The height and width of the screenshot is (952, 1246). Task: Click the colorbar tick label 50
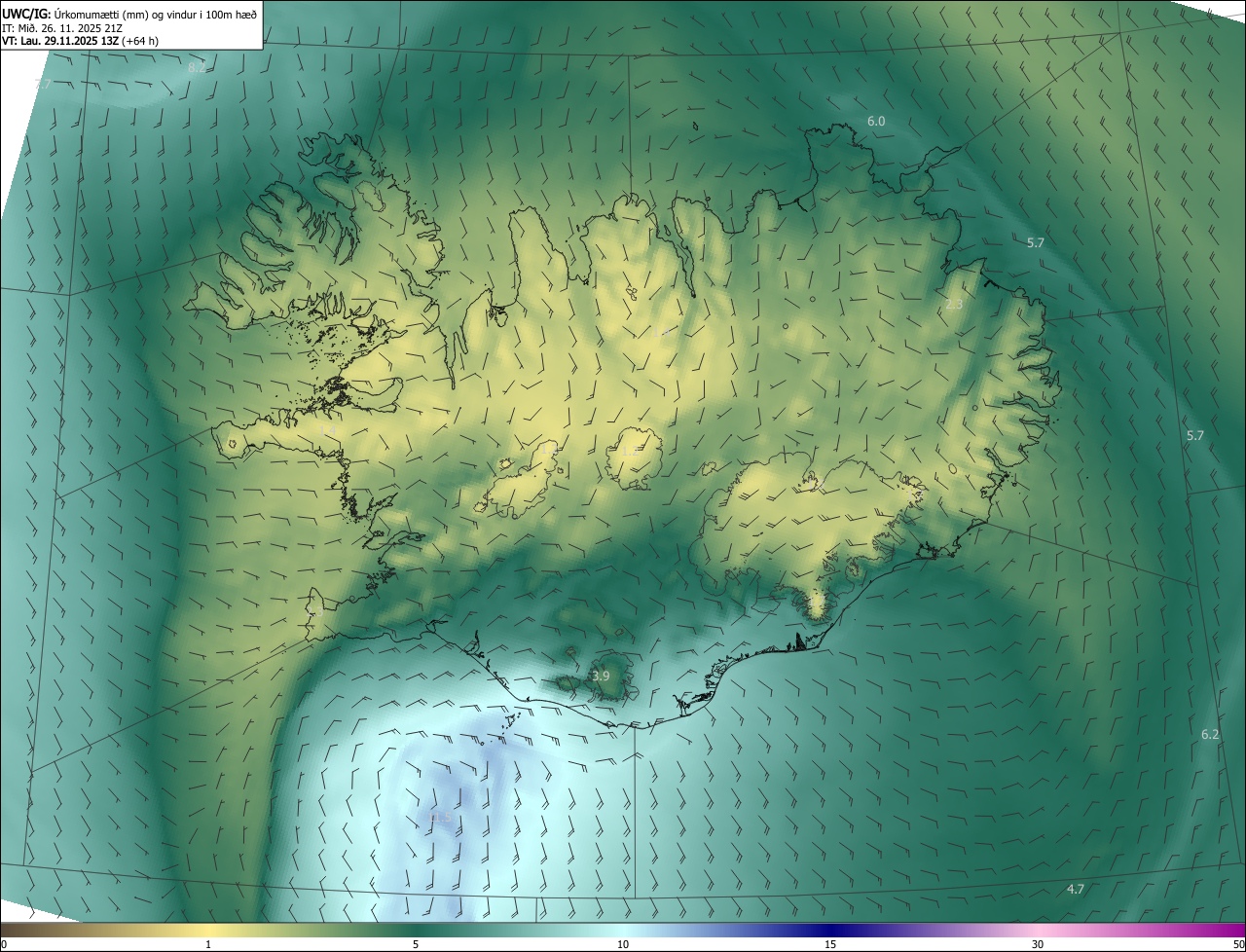click(1238, 944)
